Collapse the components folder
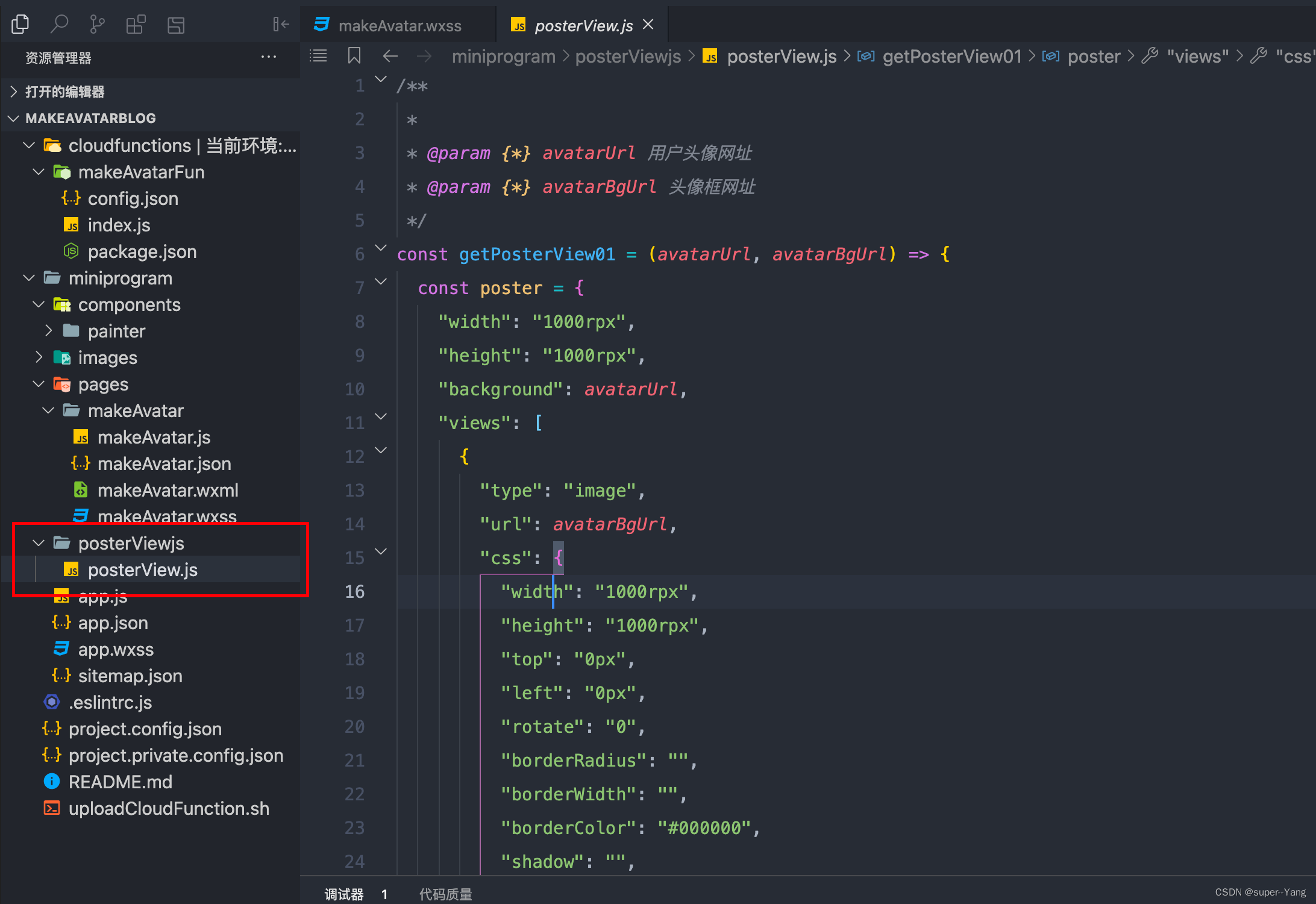This screenshot has height=904, width=1316. [39, 304]
